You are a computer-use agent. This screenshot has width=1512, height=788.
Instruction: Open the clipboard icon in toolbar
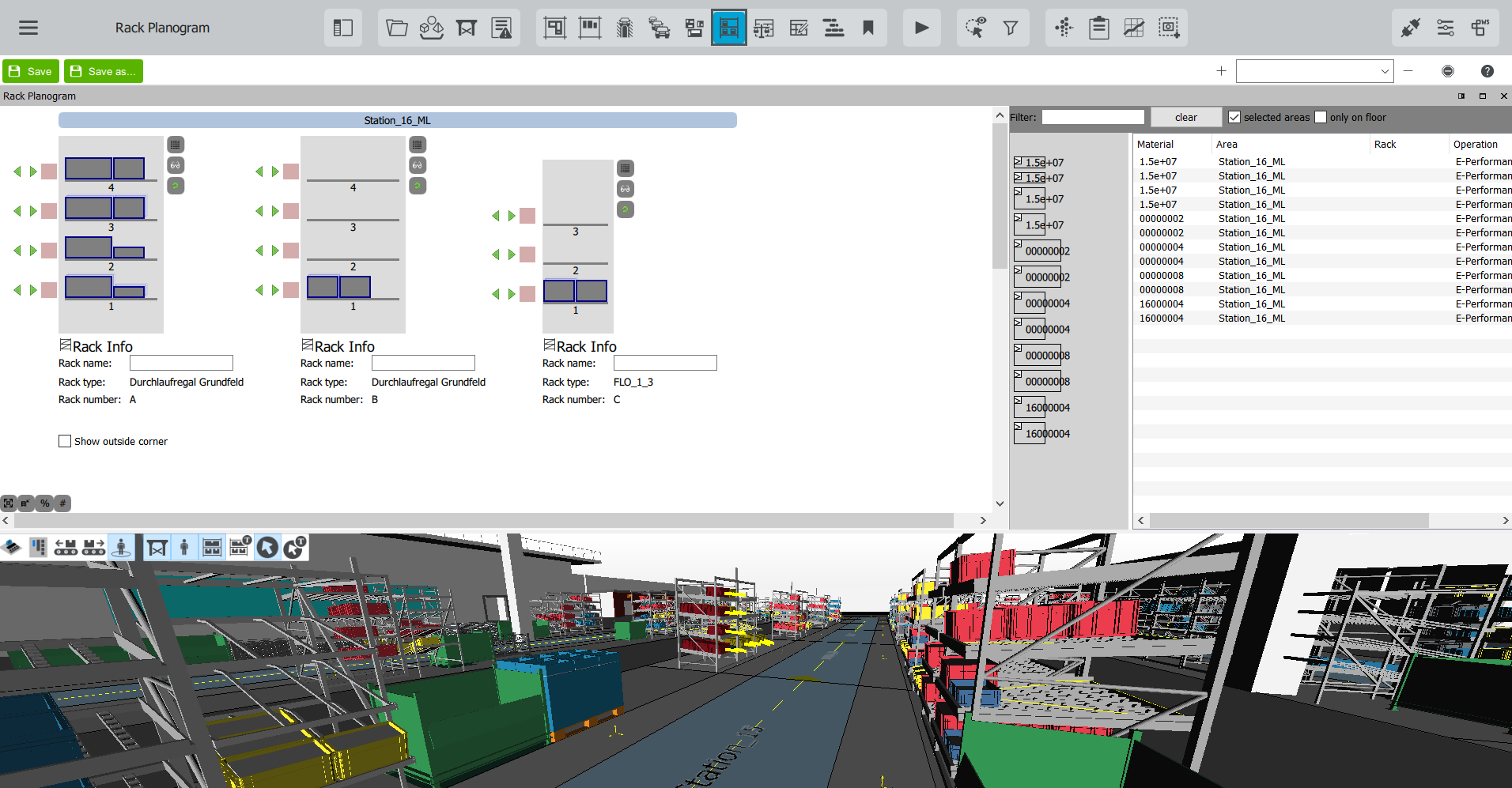point(1098,28)
